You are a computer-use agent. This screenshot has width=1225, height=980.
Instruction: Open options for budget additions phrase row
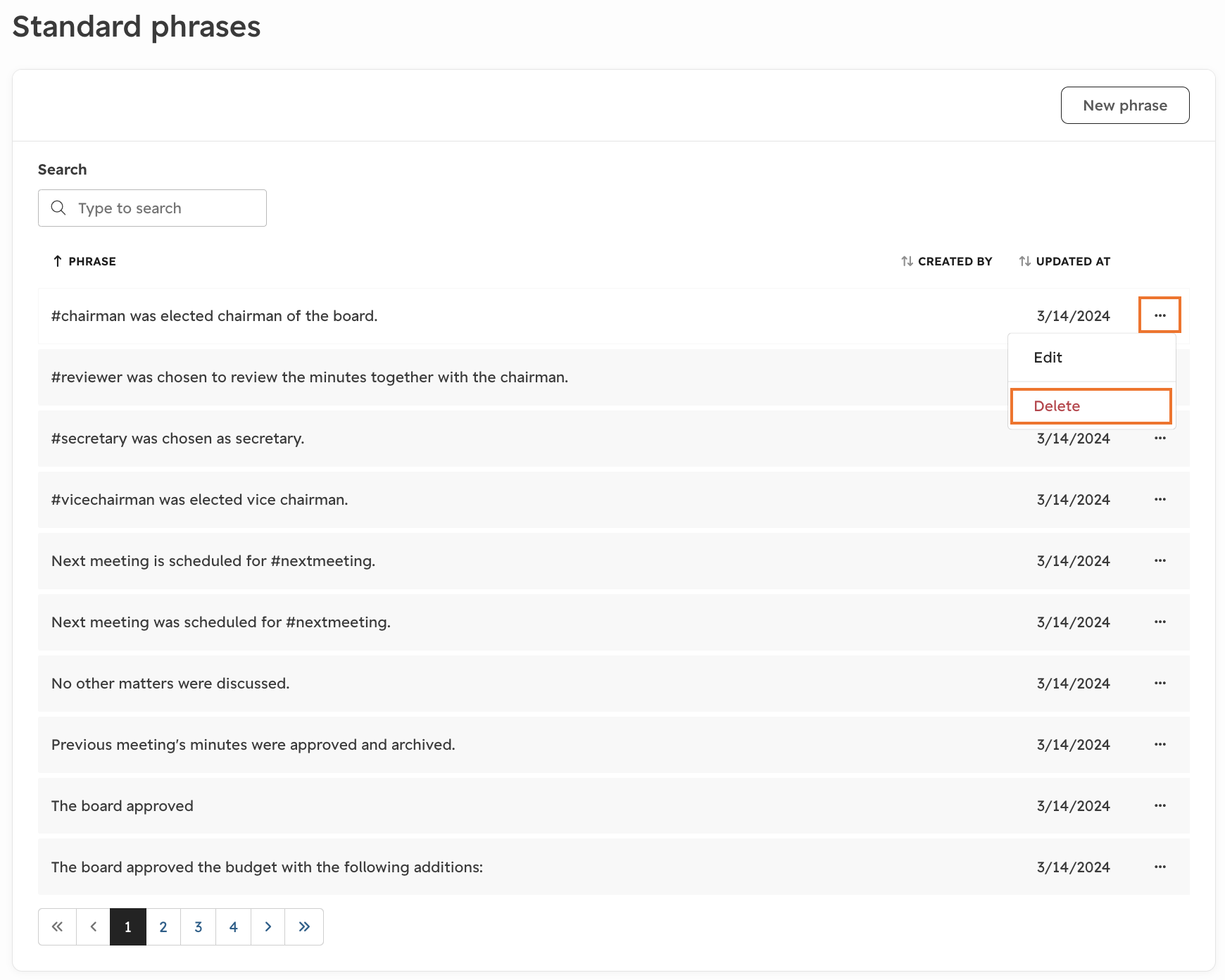coord(1160,867)
